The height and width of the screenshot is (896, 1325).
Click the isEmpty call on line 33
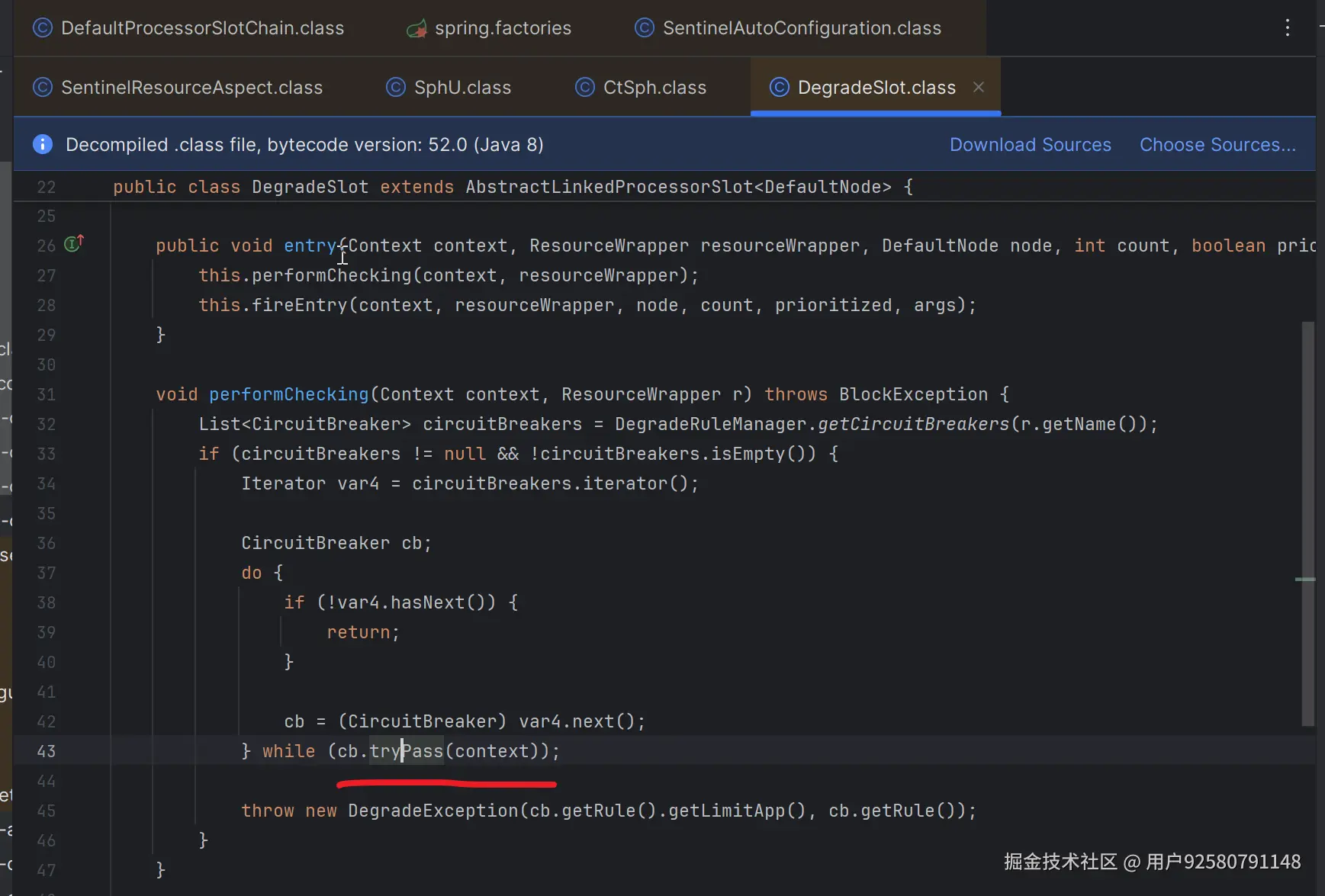coord(748,454)
